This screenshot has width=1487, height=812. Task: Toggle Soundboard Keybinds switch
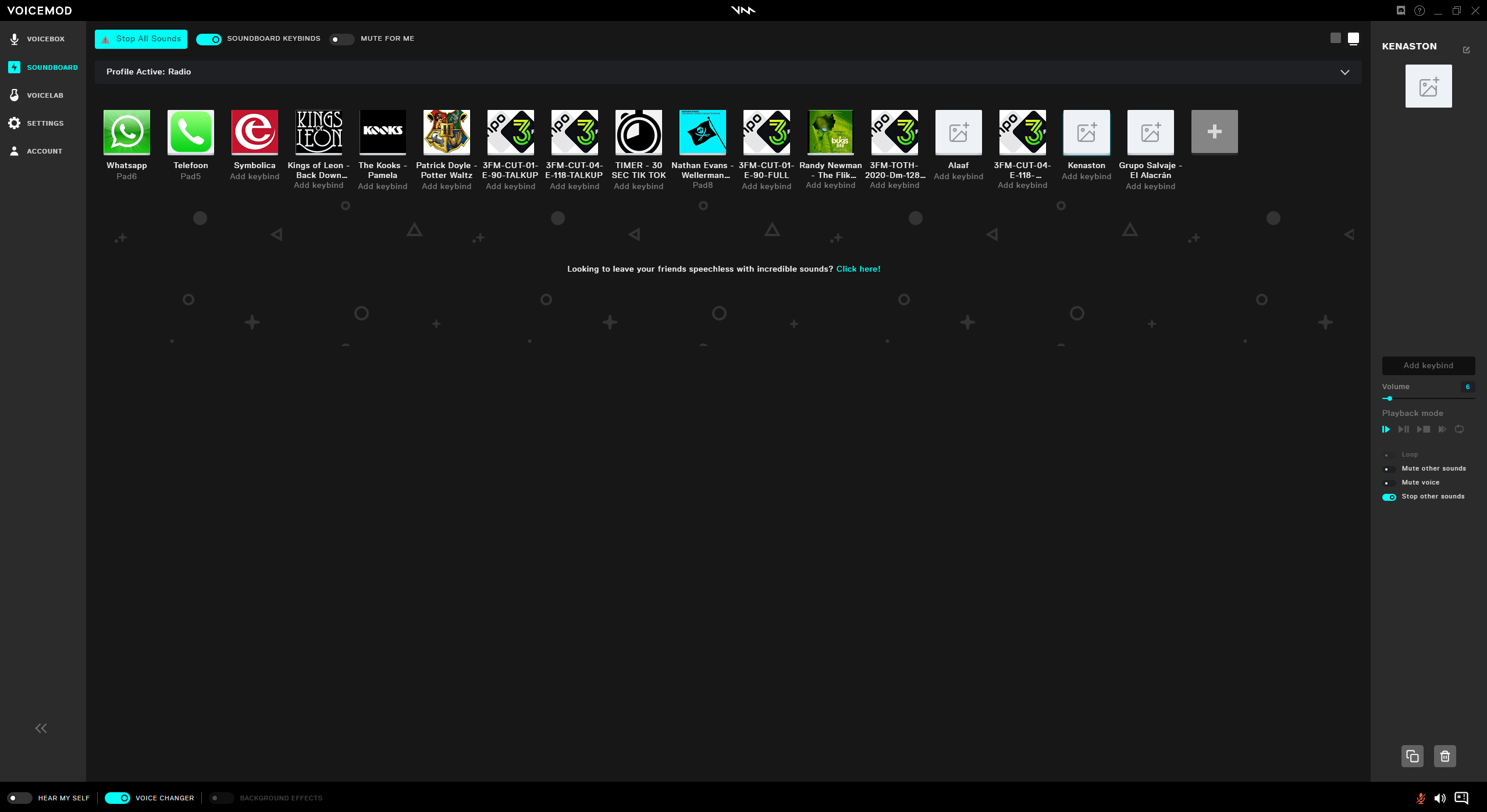click(209, 39)
